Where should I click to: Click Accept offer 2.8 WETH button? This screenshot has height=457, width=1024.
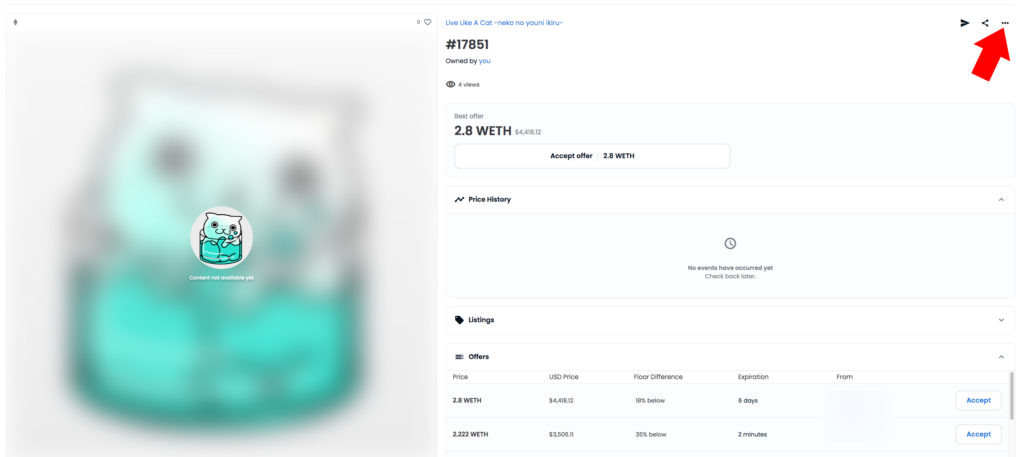[x=592, y=156]
